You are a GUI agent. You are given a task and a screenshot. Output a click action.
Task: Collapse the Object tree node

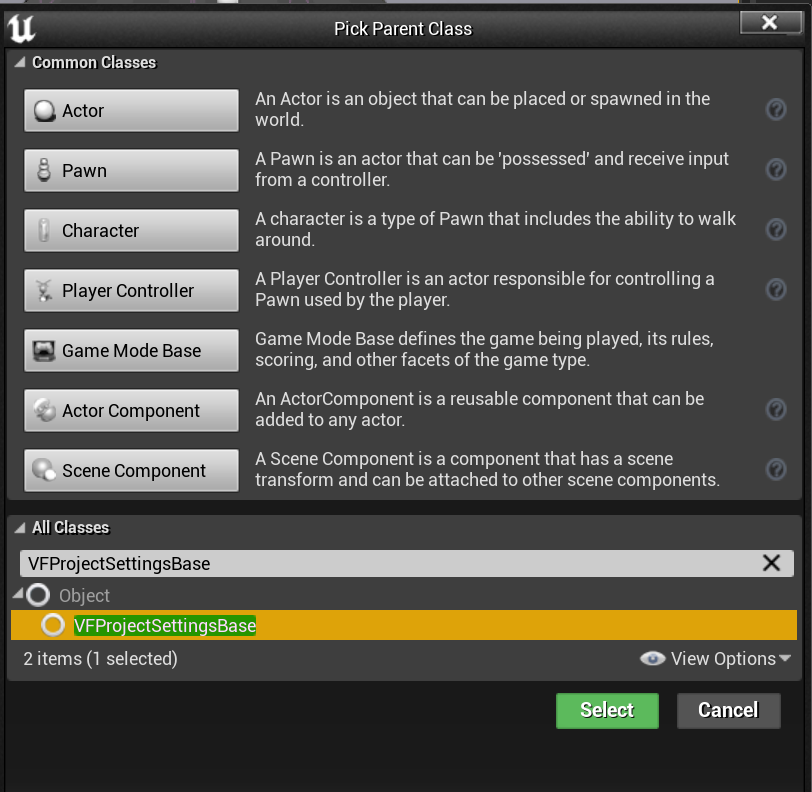point(18,596)
